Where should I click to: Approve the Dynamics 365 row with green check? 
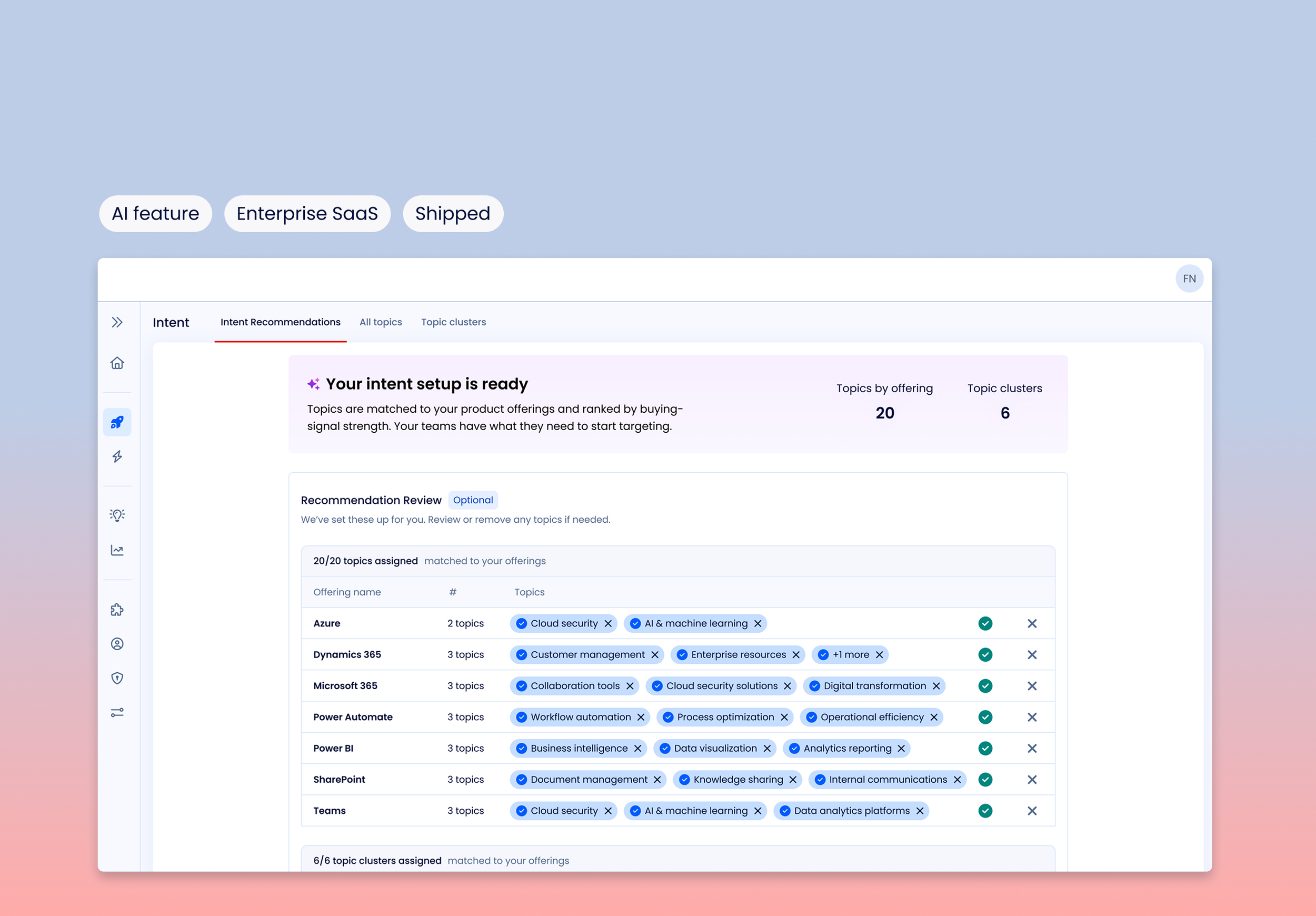click(x=985, y=654)
